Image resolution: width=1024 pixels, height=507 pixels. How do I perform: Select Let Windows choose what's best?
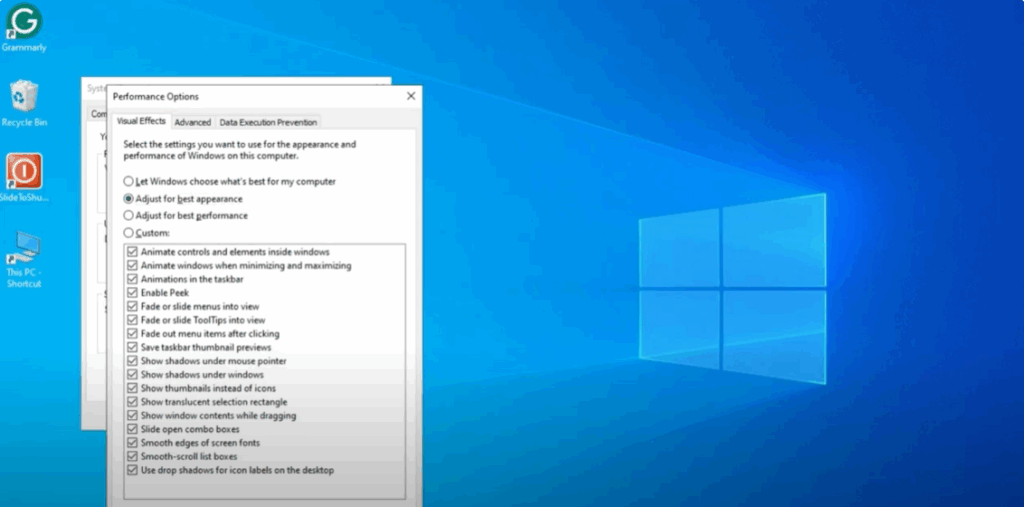[x=128, y=182]
